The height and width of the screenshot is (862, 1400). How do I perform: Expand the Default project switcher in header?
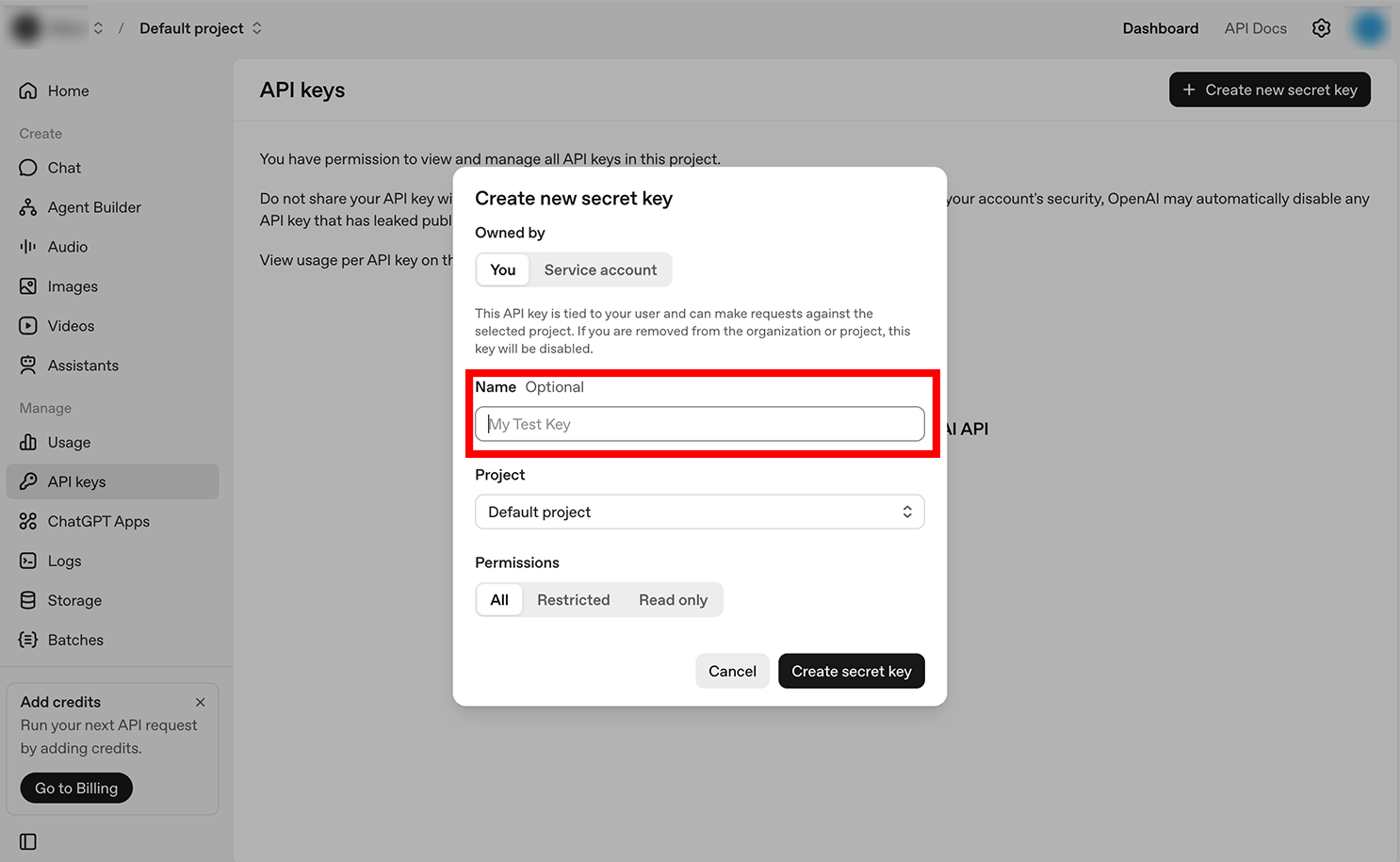pos(201,28)
